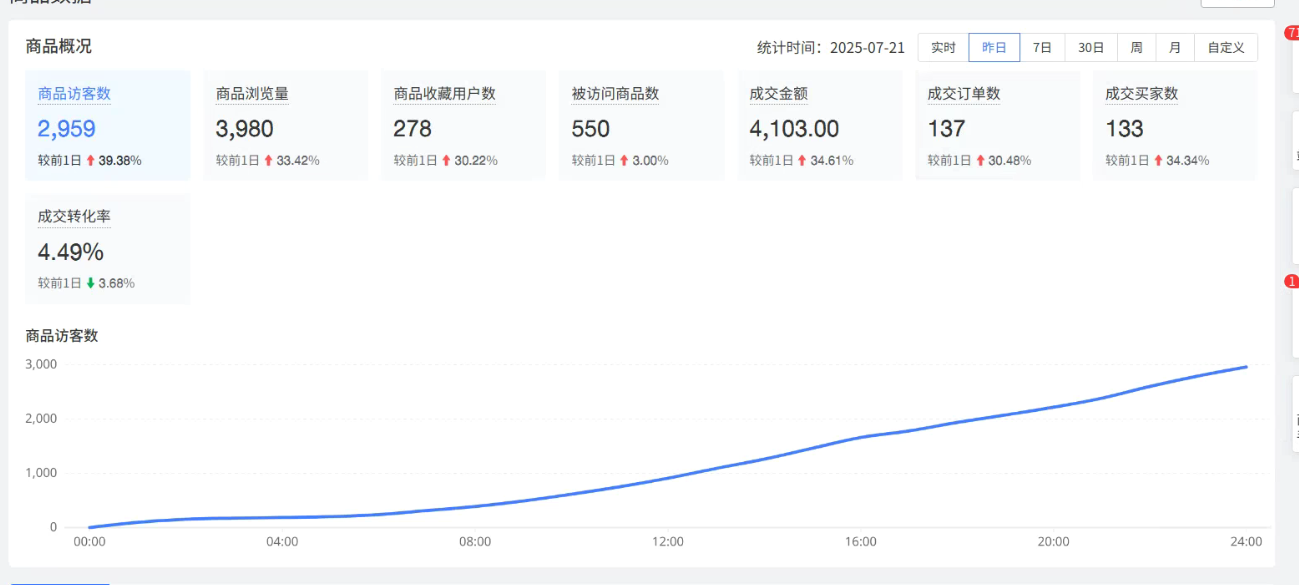Switch to the 实时 real-time view
1299x585 pixels.
944,47
